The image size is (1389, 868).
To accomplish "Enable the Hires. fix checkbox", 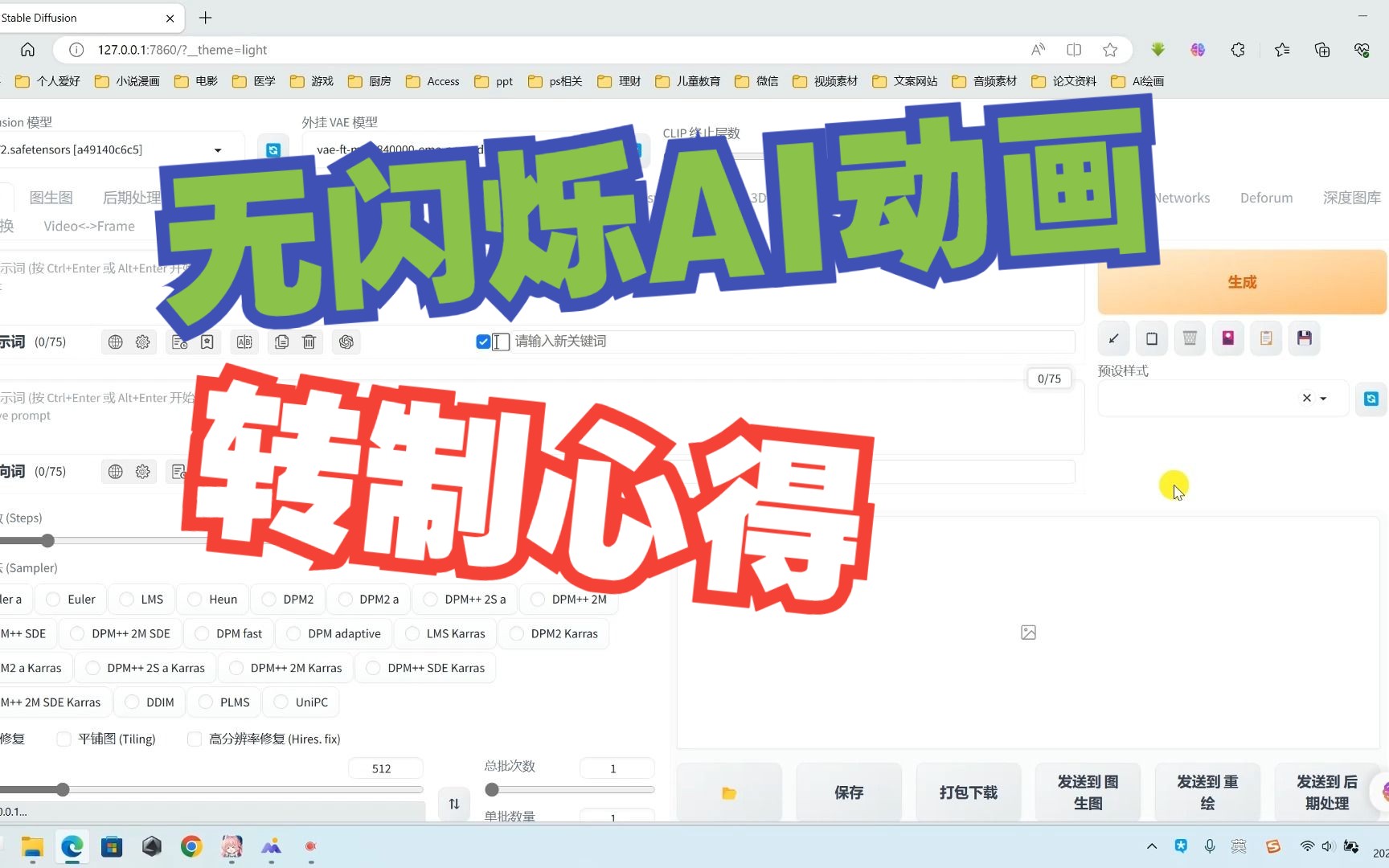I will click(195, 739).
